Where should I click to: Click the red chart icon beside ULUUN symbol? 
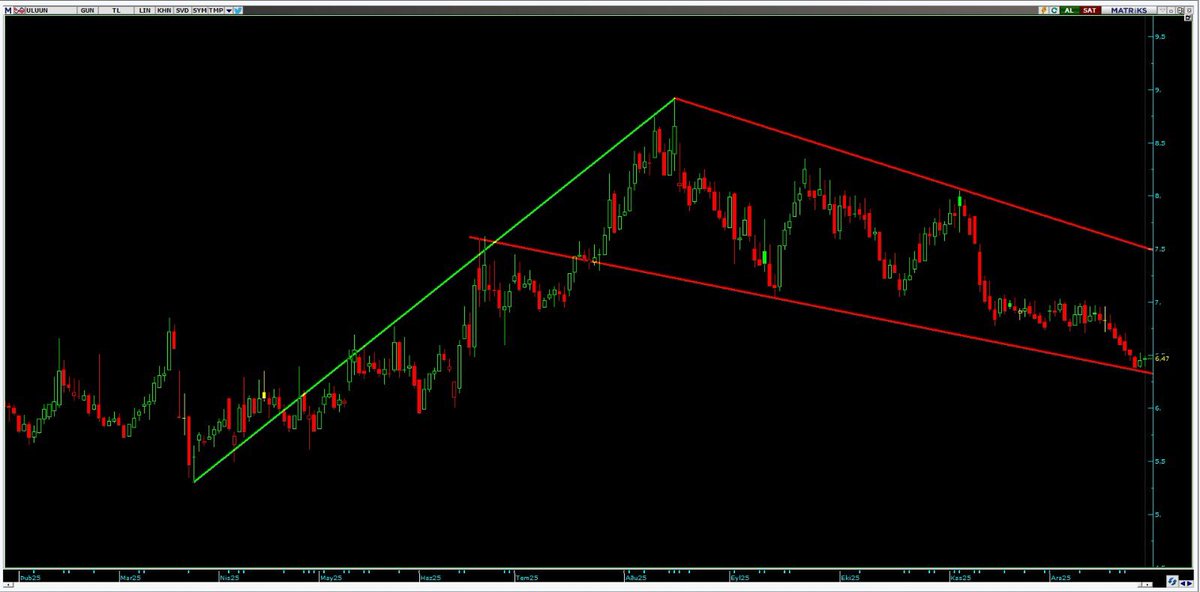(x=20, y=10)
